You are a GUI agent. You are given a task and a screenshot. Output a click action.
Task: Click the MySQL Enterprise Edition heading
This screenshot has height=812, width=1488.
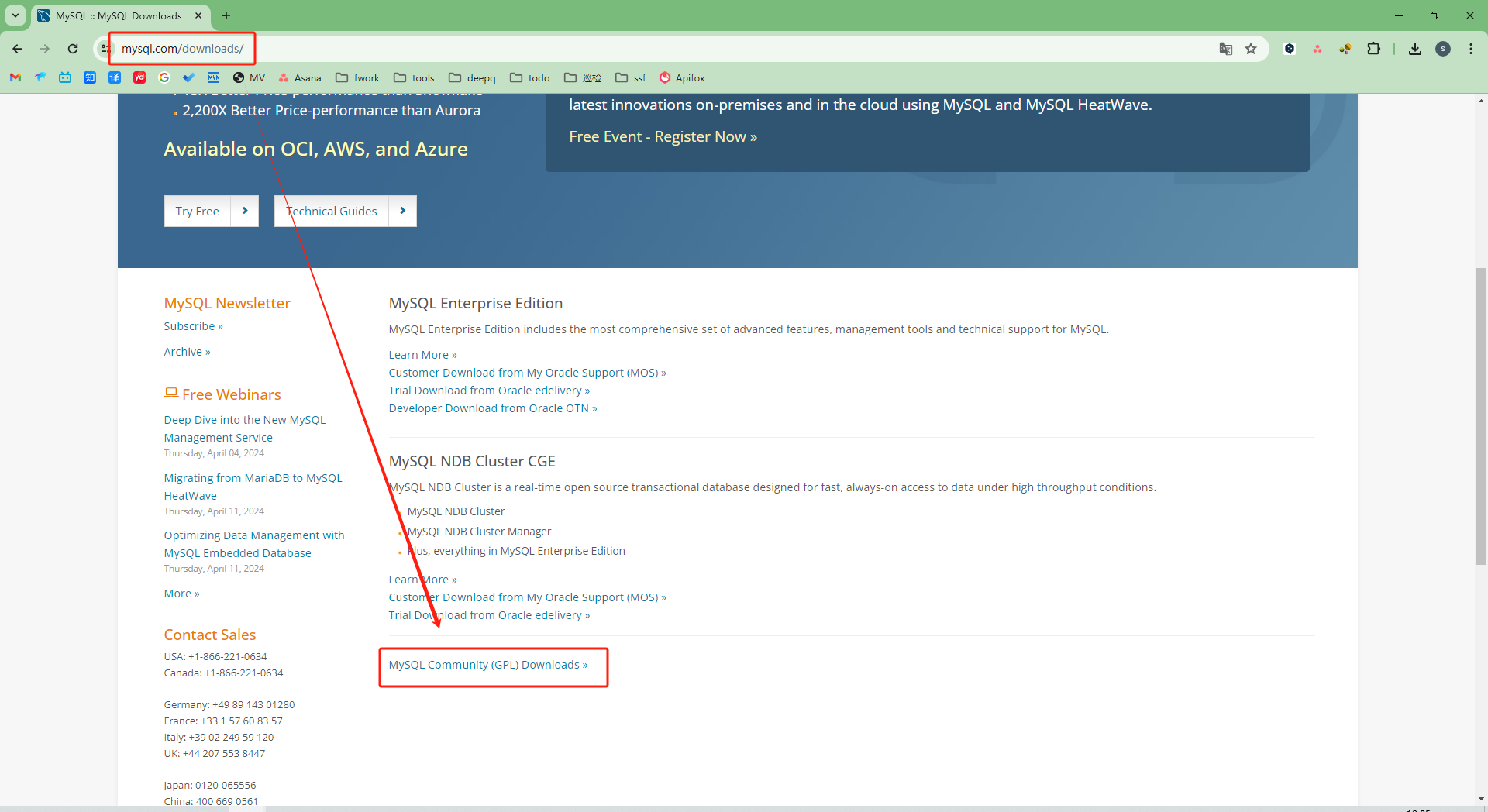click(476, 303)
